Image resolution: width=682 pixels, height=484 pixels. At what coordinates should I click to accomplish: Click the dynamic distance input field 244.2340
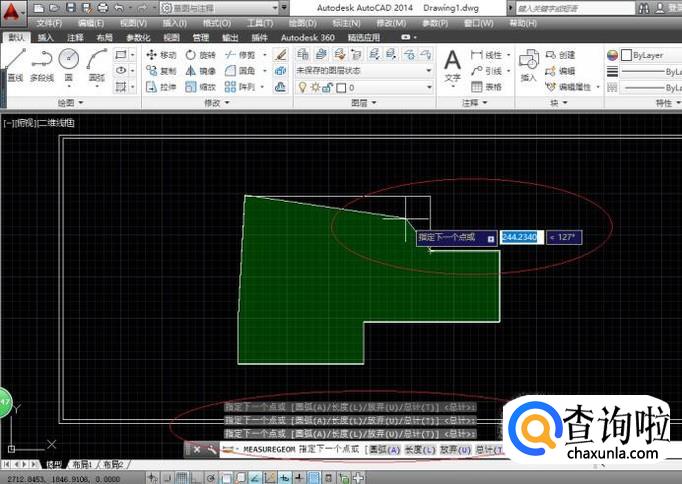pos(520,237)
